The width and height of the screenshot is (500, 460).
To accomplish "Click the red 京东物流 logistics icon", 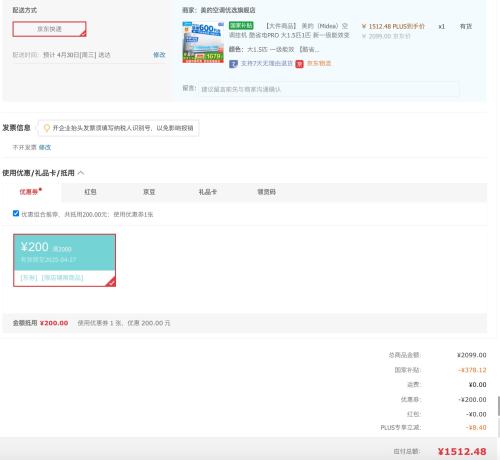I will [299, 64].
